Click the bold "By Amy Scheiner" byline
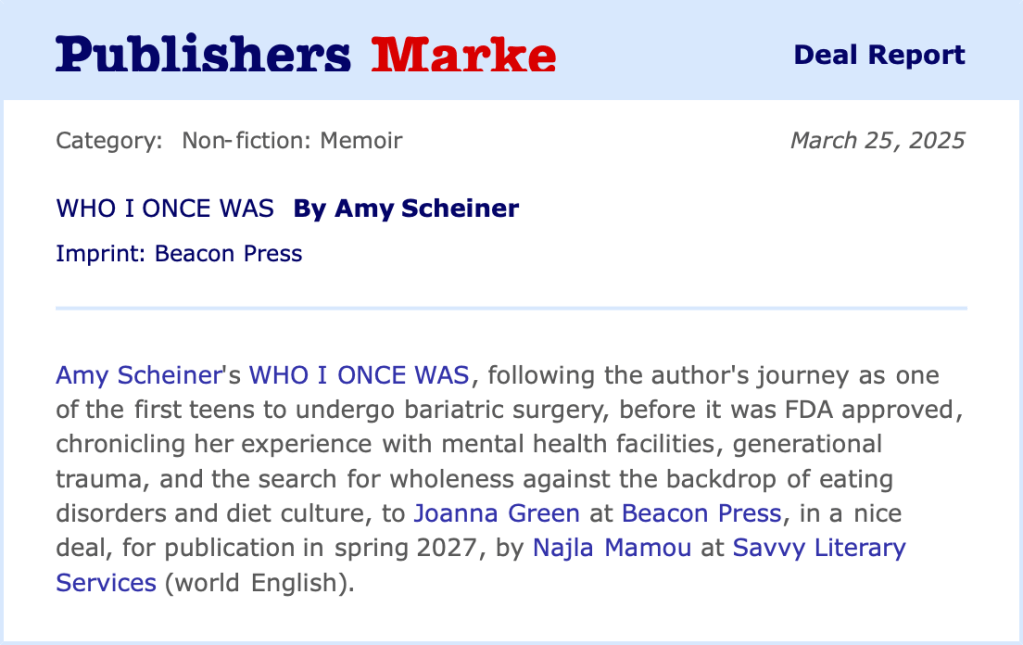This screenshot has width=1023, height=645. pyautogui.click(x=406, y=208)
